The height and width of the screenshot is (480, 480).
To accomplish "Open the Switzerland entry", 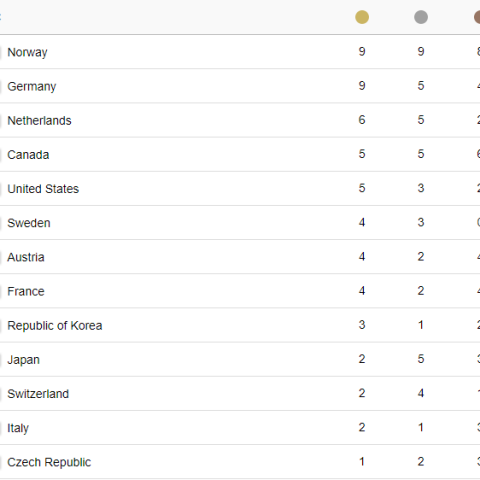I will click(x=38, y=394).
